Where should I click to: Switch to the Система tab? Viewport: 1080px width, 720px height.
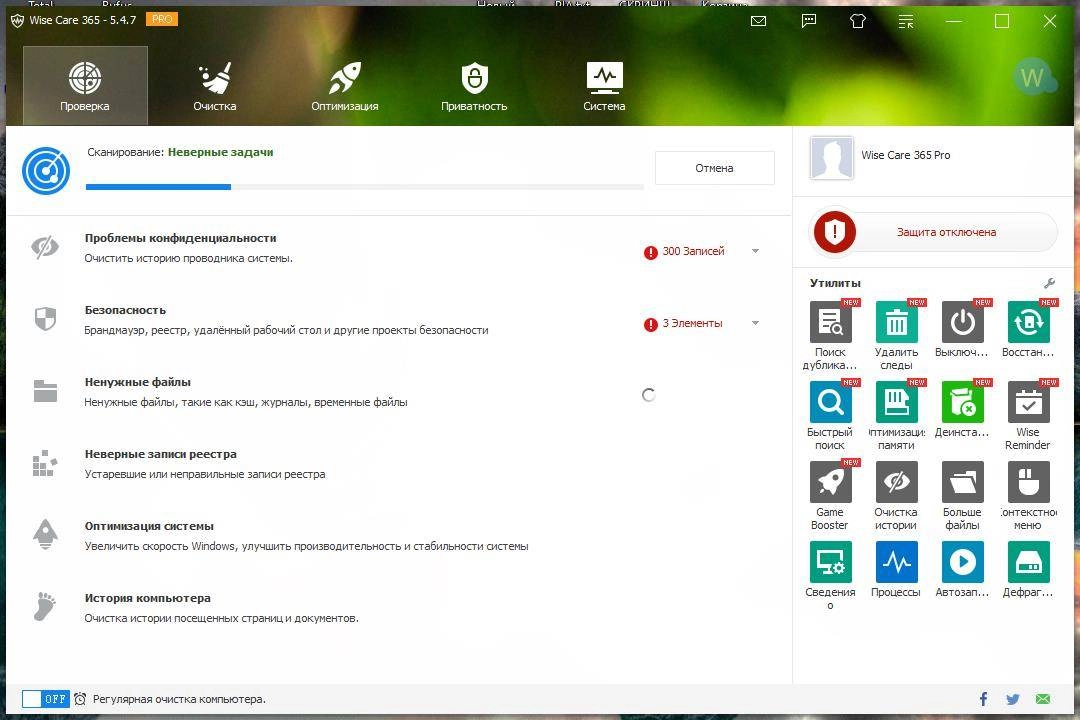click(604, 85)
